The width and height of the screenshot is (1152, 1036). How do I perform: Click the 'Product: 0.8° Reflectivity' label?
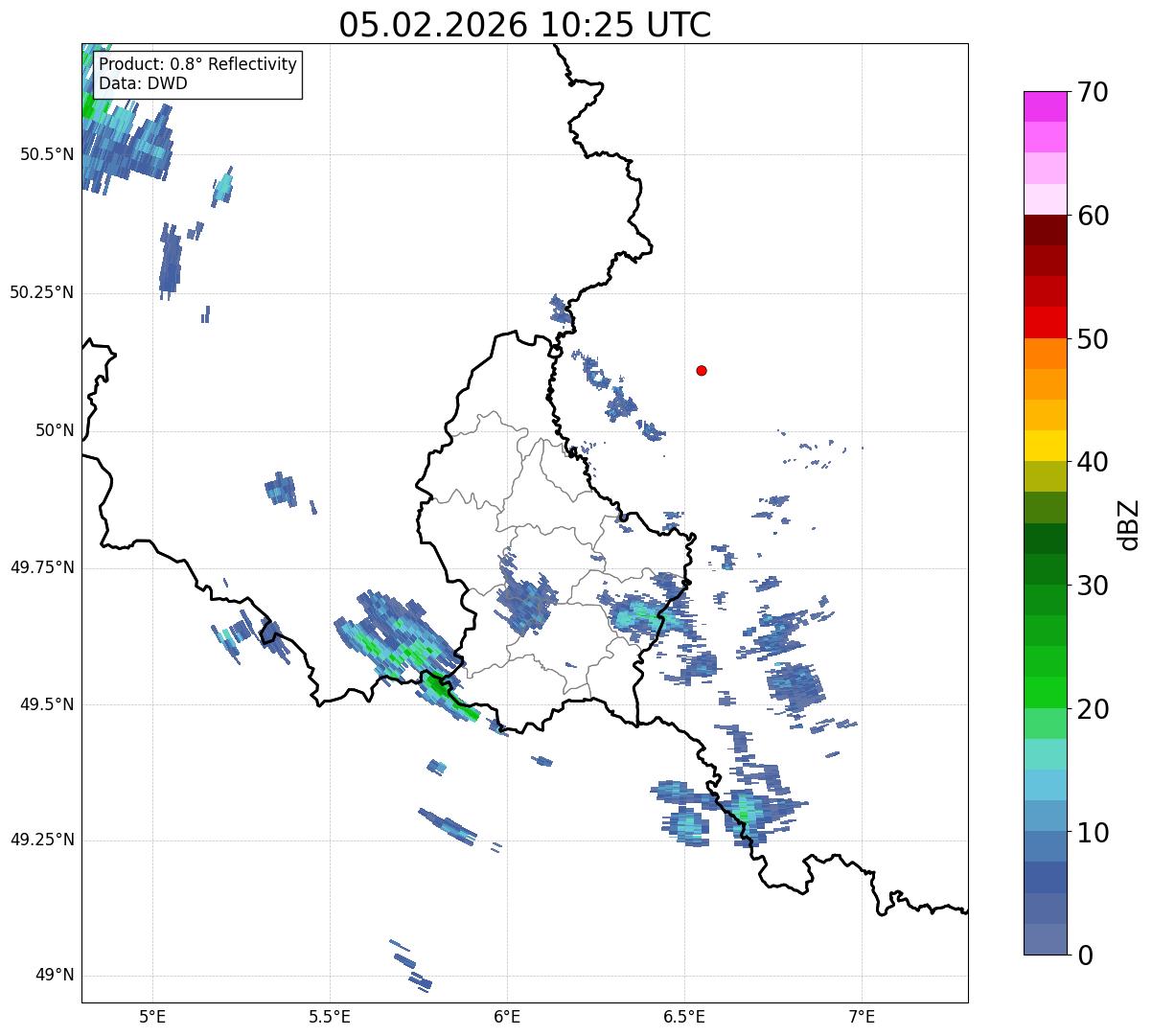click(x=198, y=64)
